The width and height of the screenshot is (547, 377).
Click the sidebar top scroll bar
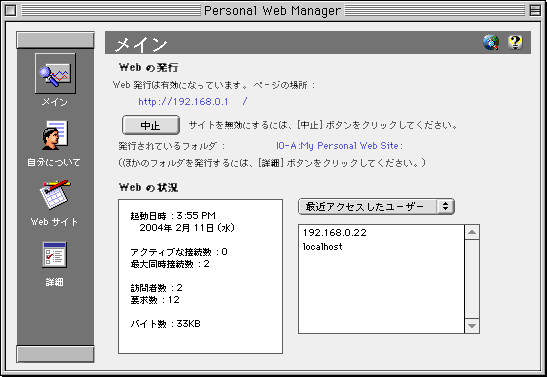pos(55,40)
